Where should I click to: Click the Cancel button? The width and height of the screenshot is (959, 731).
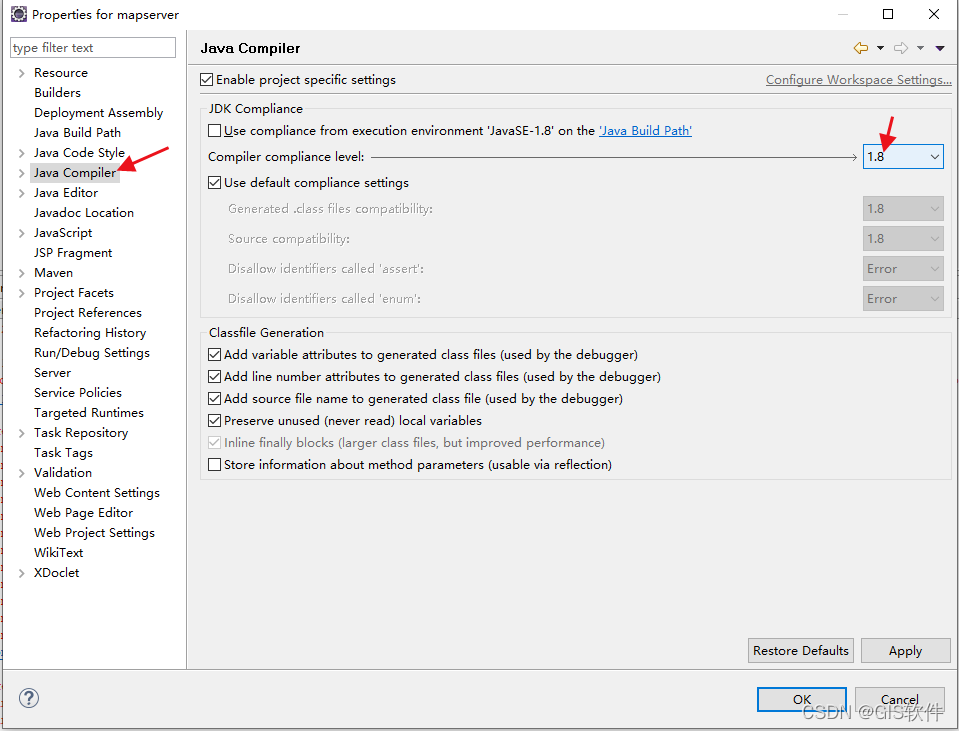(900, 699)
